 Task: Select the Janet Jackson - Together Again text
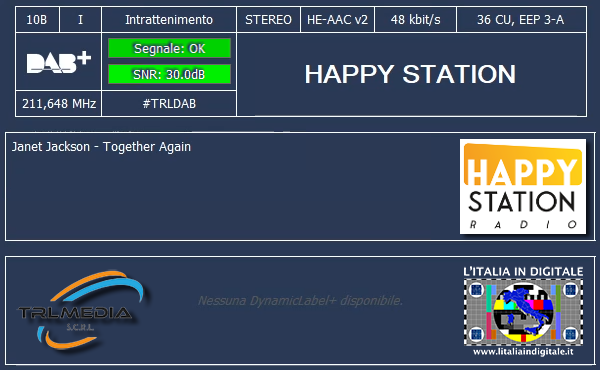click(x=101, y=147)
